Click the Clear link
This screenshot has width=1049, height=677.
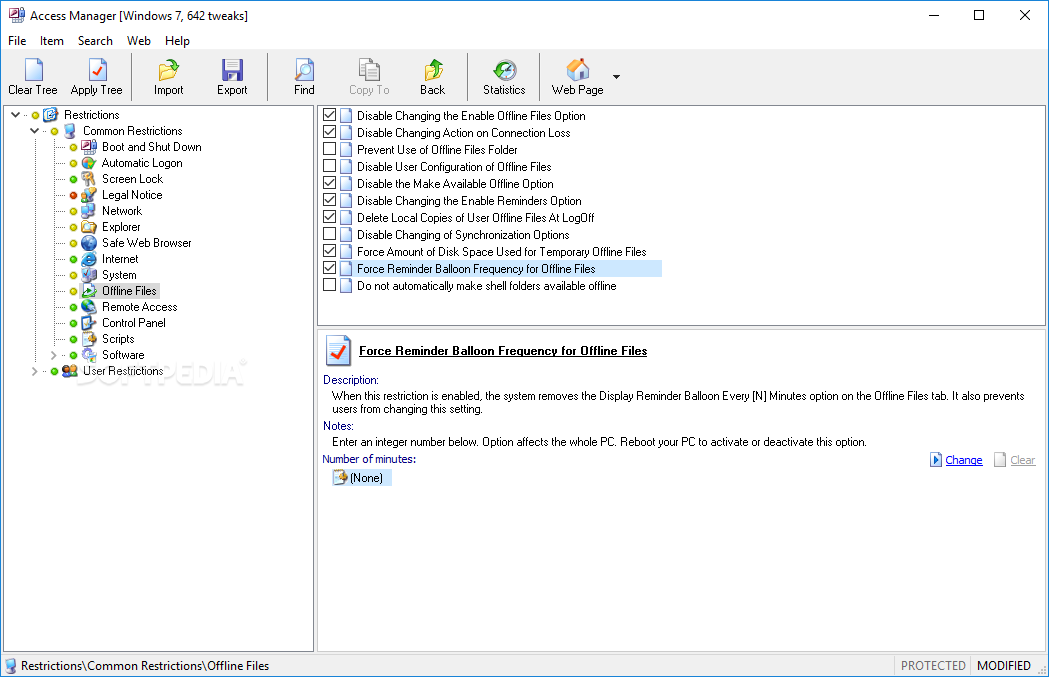click(x=1022, y=460)
